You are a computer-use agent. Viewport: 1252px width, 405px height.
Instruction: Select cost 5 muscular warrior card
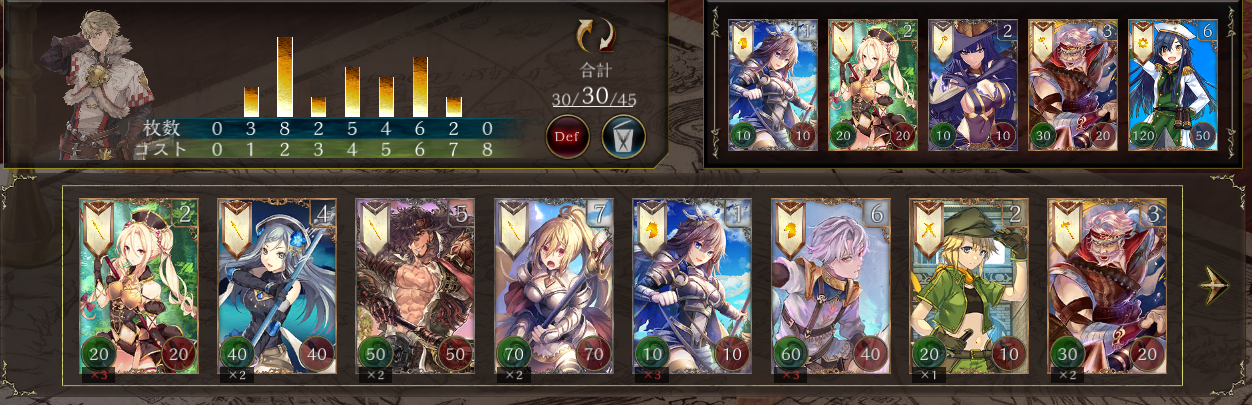tap(415, 285)
